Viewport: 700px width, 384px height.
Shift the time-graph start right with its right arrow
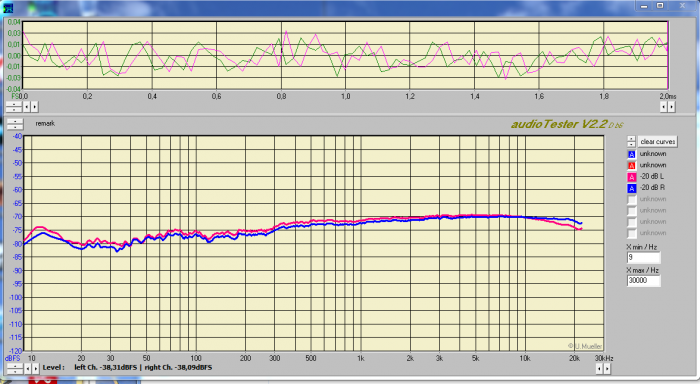click(34, 107)
